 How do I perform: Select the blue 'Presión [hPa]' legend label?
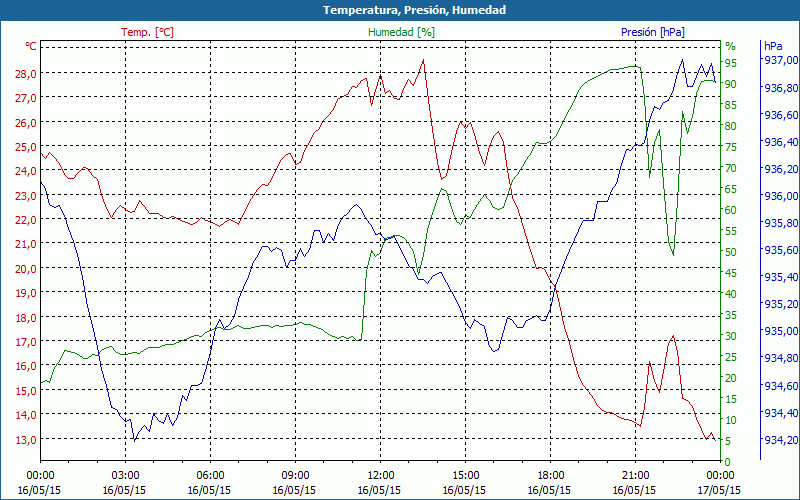point(653,32)
